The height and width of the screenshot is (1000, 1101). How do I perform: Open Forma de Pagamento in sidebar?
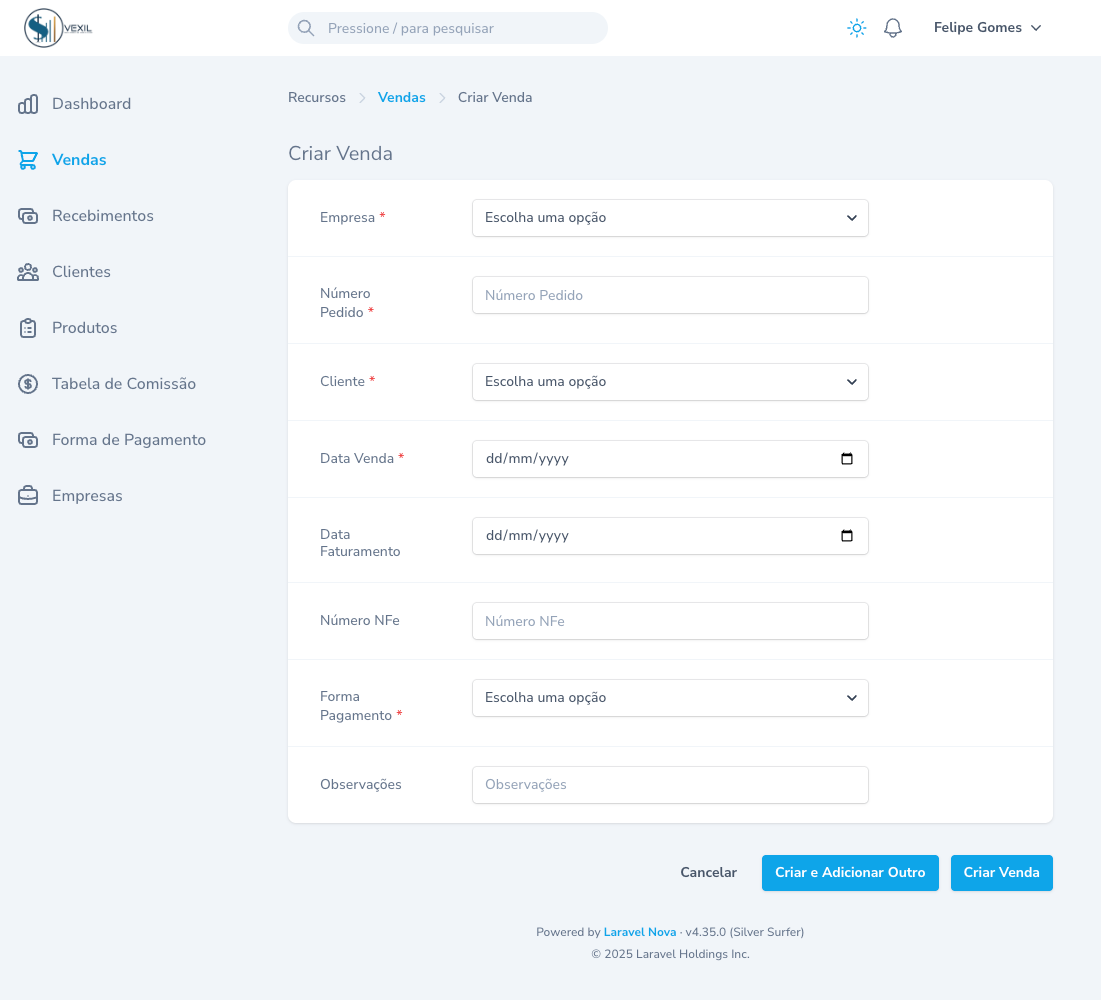(128, 440)
